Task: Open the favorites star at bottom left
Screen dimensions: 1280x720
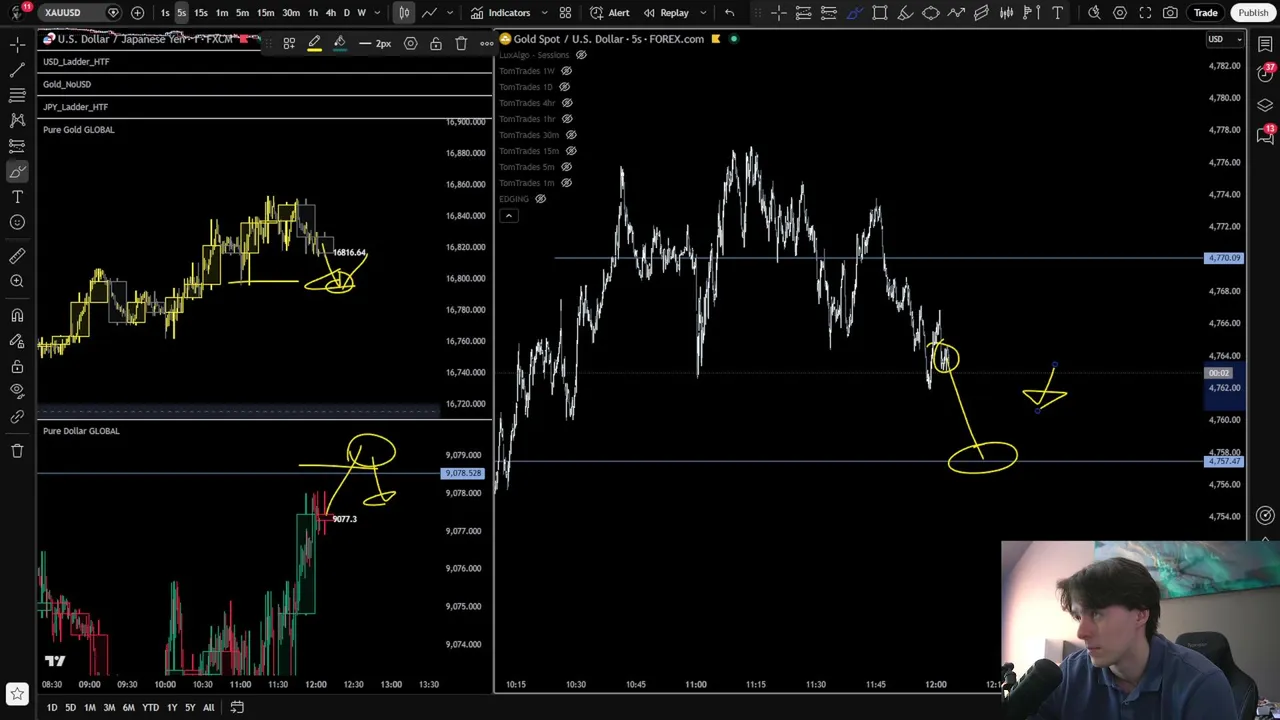Action: (x=17, y=693)
